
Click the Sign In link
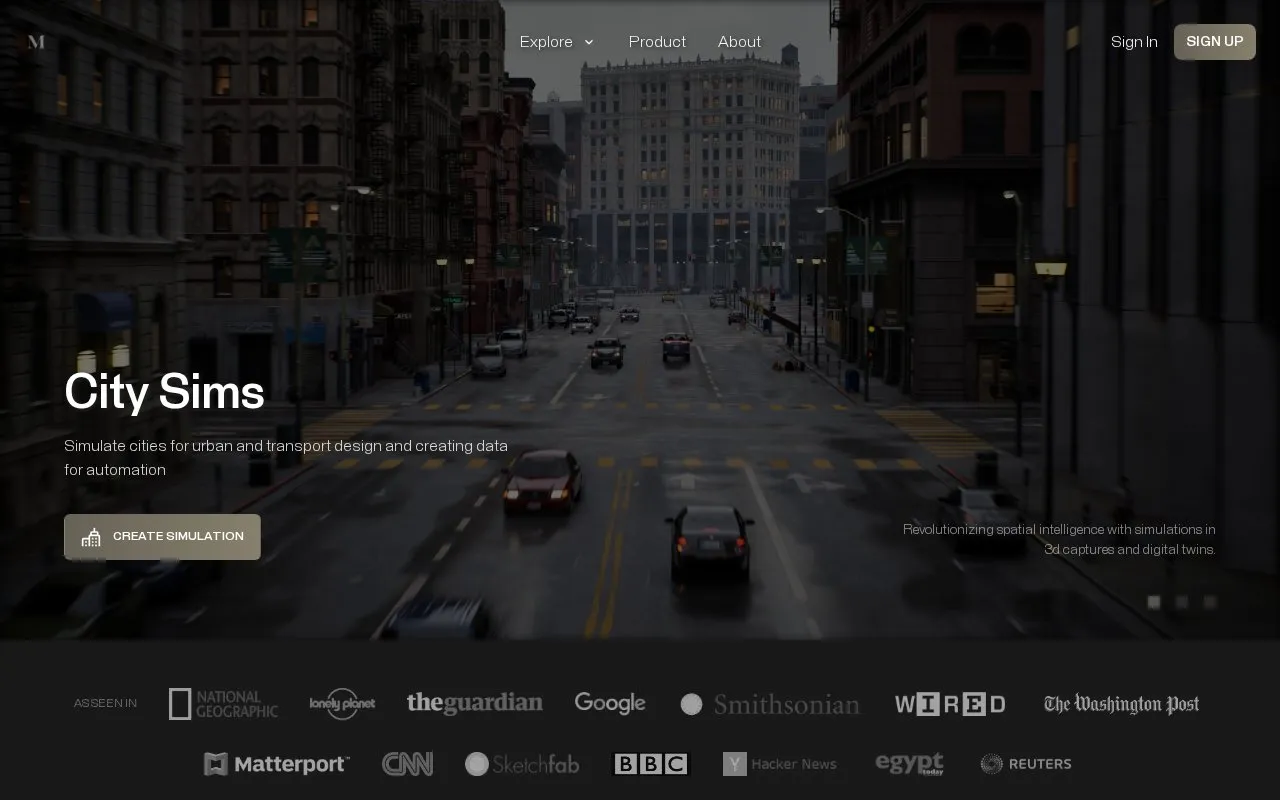pyautogui.click(x=1134, y=42)
